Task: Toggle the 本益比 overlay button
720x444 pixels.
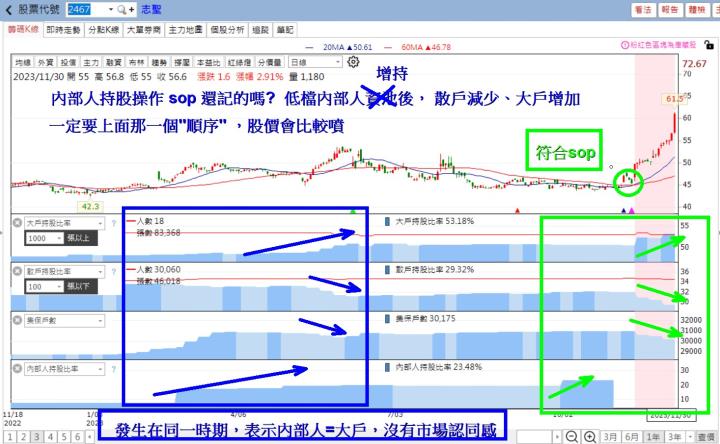Action: pos(208,62)
